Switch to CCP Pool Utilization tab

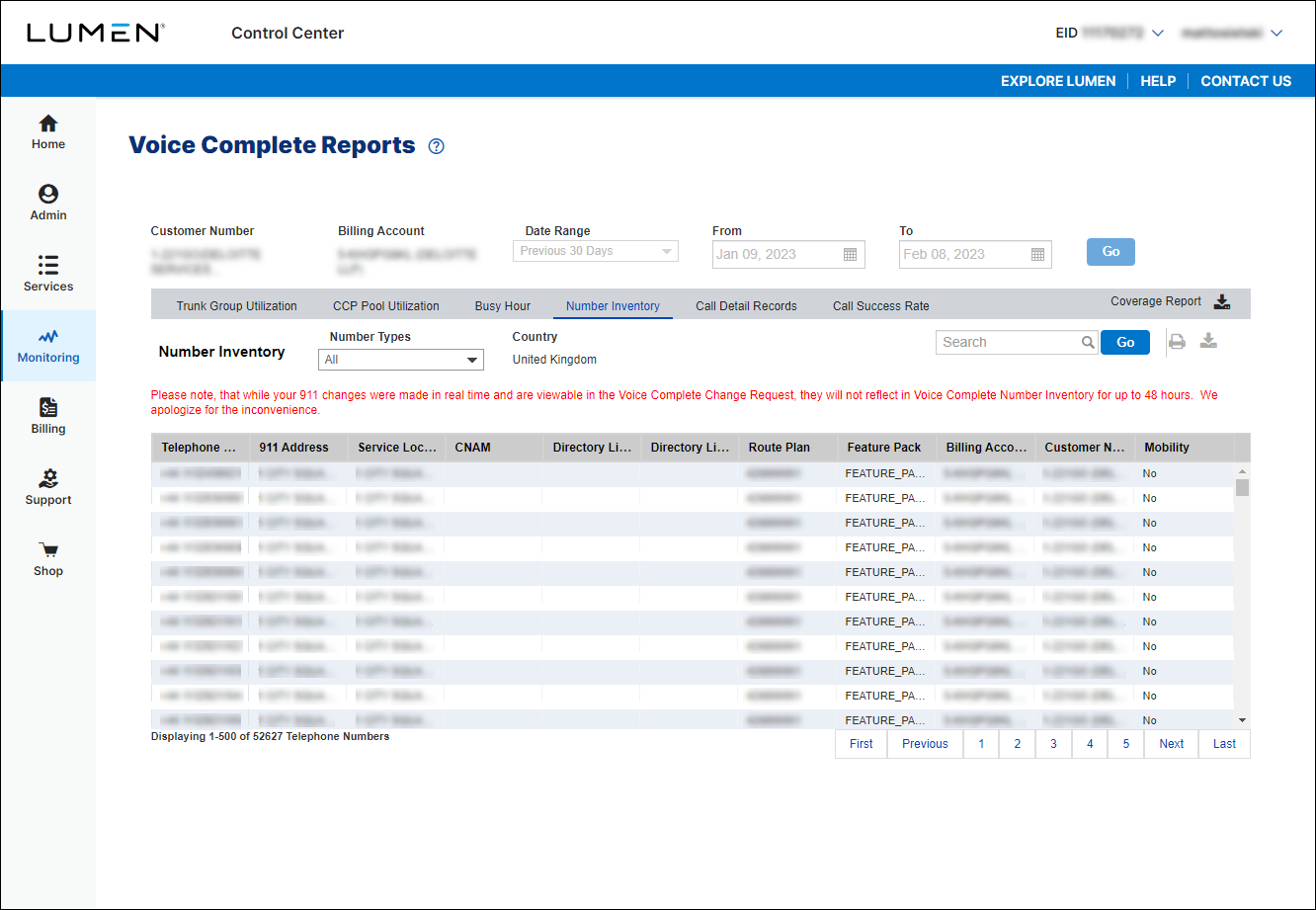click(386, 306)
